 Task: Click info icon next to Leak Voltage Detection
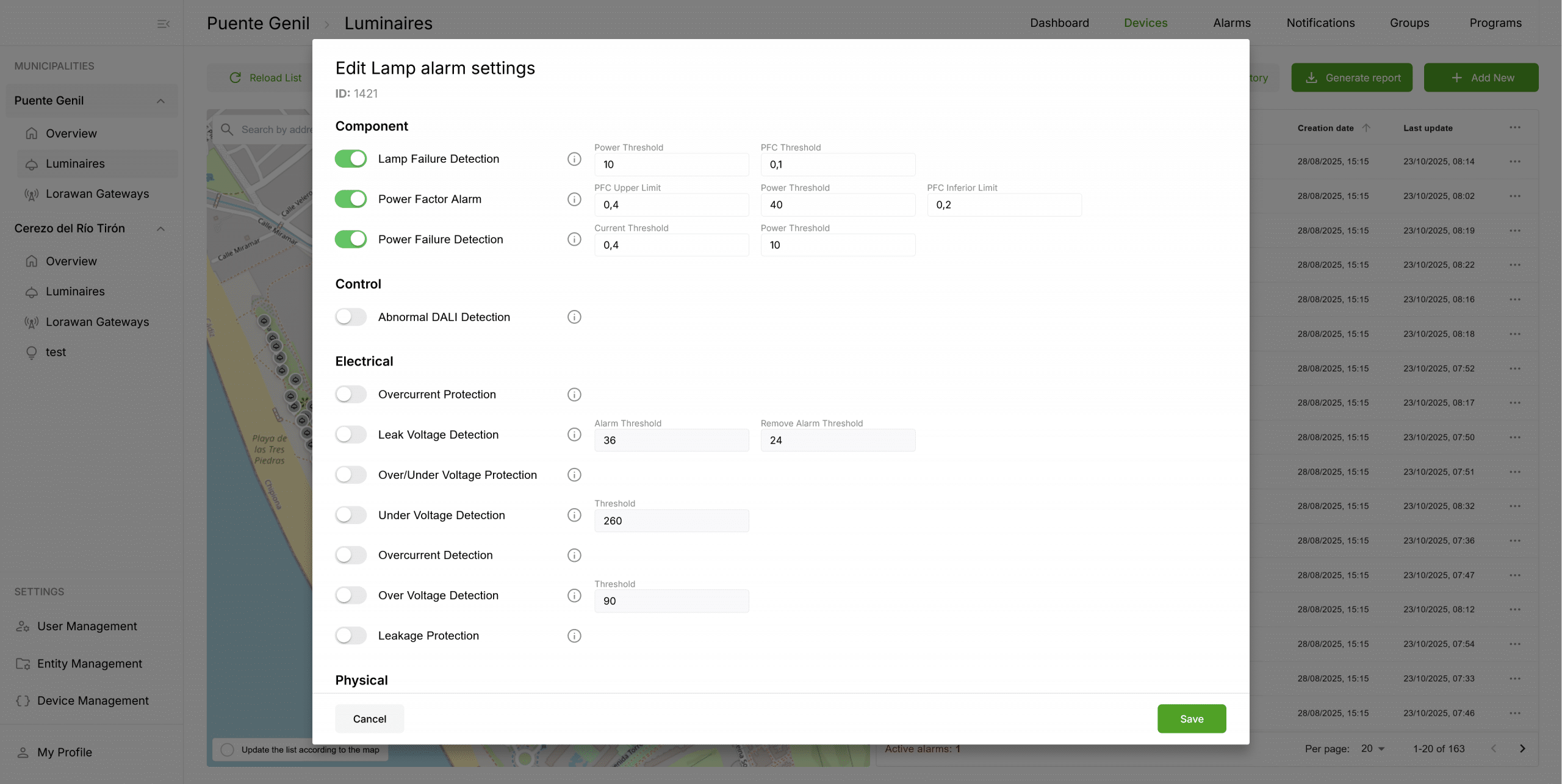[x=574, y=435]
